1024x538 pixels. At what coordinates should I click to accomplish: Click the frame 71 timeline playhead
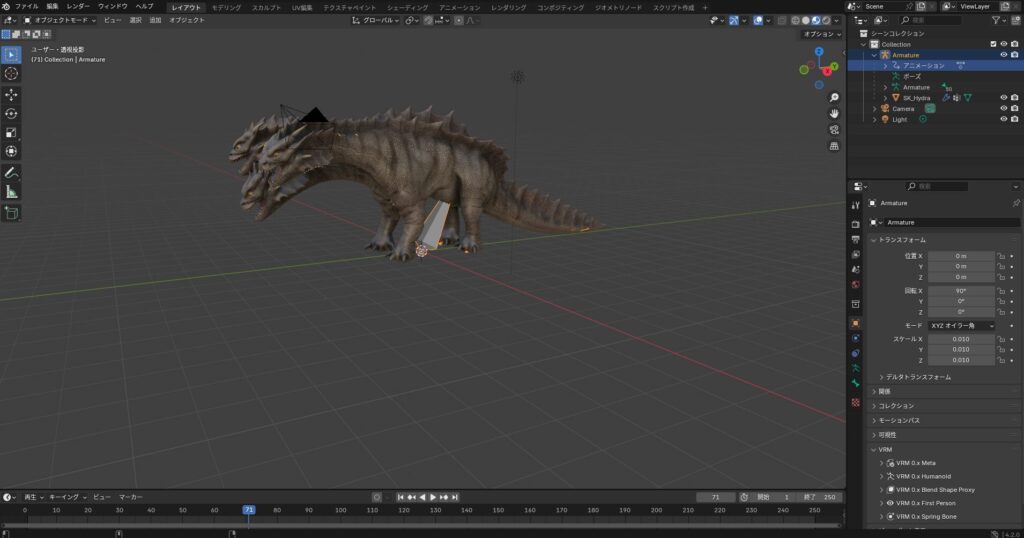(249, 510)
